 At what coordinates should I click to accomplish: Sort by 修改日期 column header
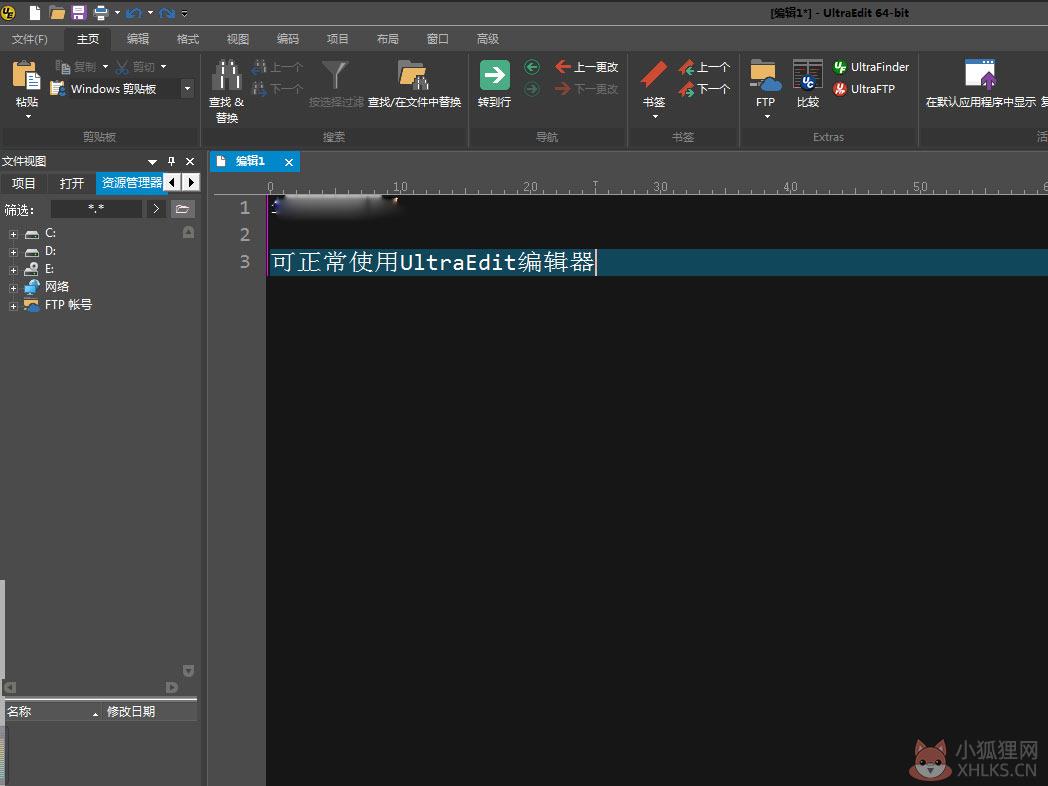[x=149, y=712]
